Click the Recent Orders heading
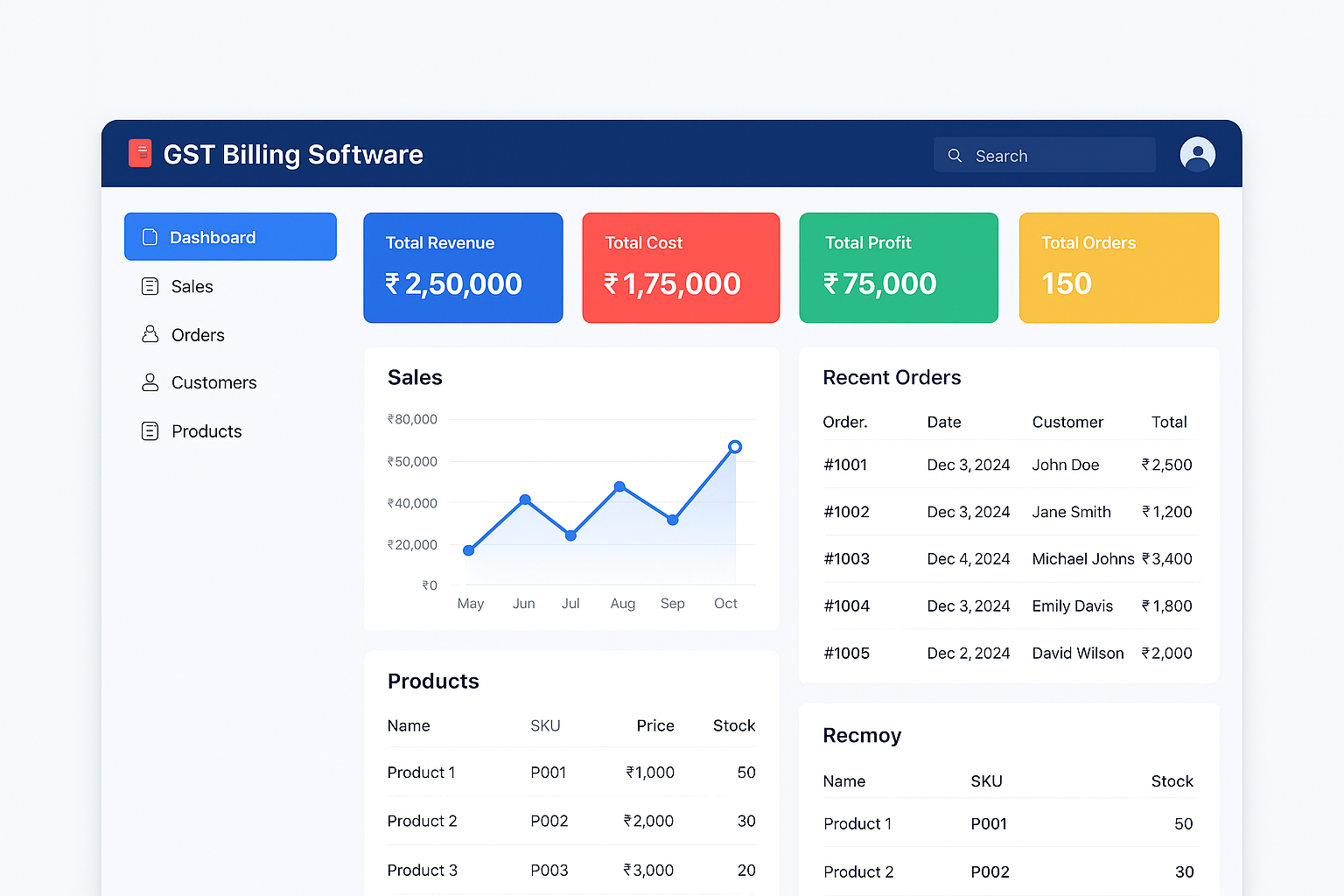Screen dimensions: 1344x896 click(x=892, y=377)
